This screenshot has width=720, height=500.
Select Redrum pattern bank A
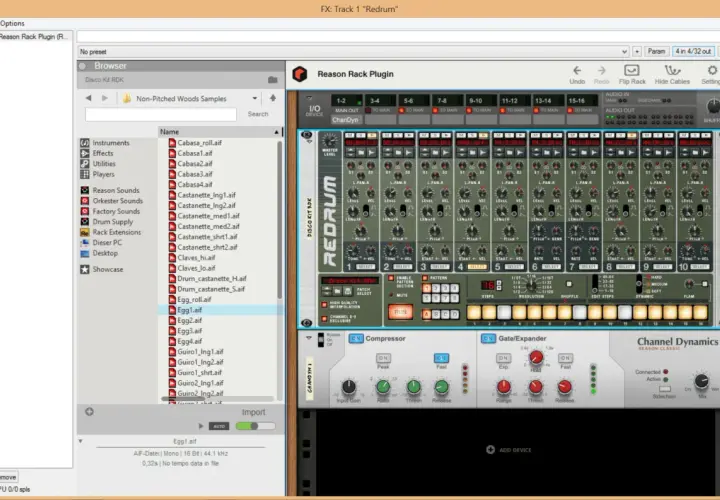427,315
